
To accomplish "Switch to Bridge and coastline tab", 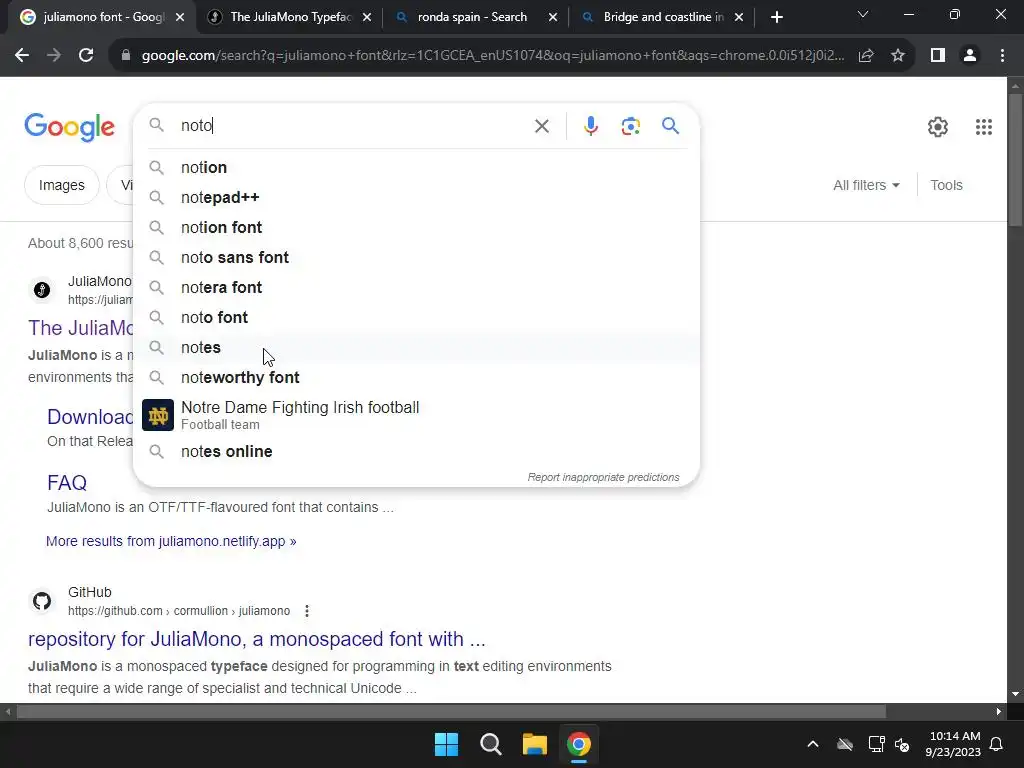I will [x=663, y=18].
